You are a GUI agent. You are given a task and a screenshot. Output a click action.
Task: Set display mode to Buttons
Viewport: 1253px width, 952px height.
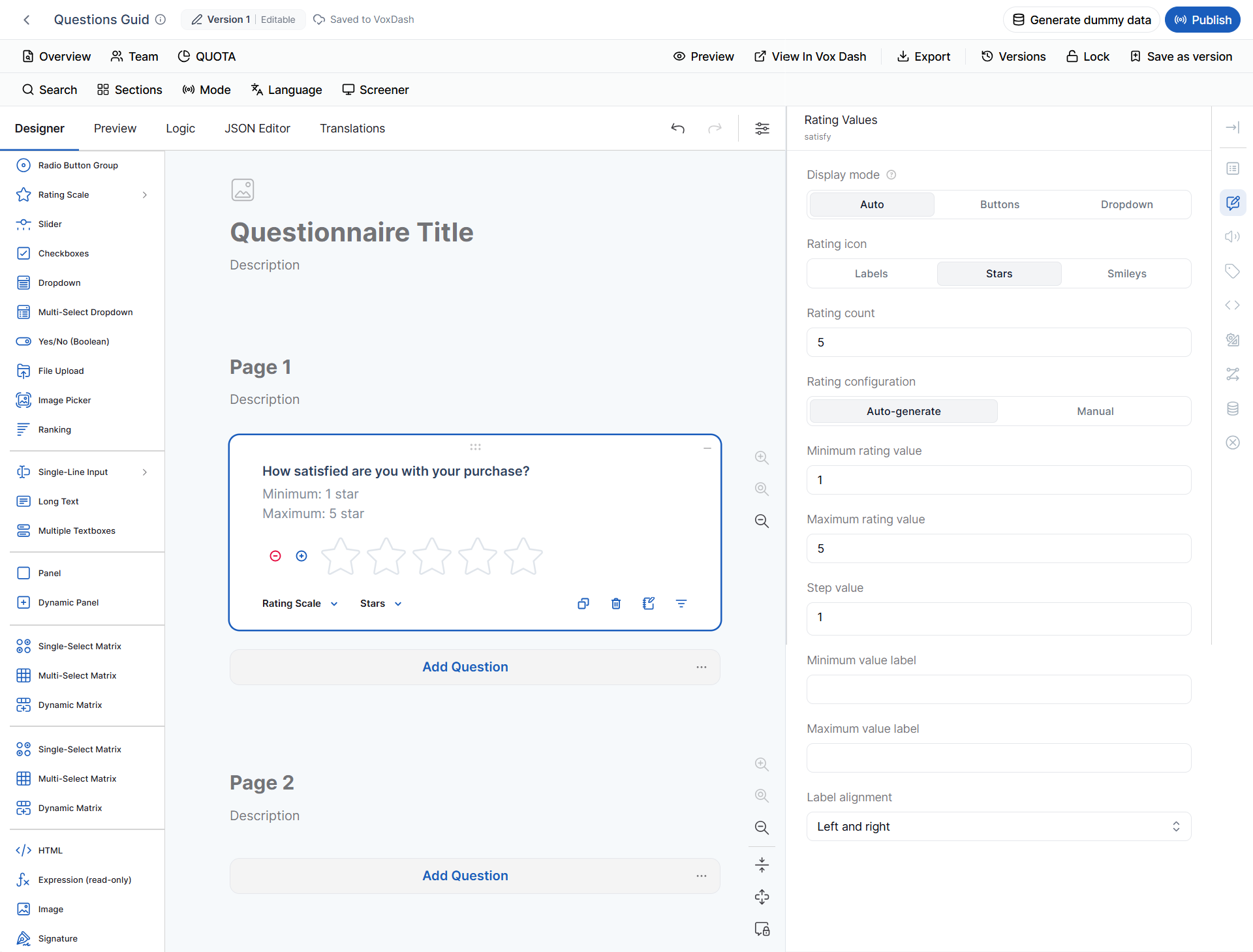(999, 204)
